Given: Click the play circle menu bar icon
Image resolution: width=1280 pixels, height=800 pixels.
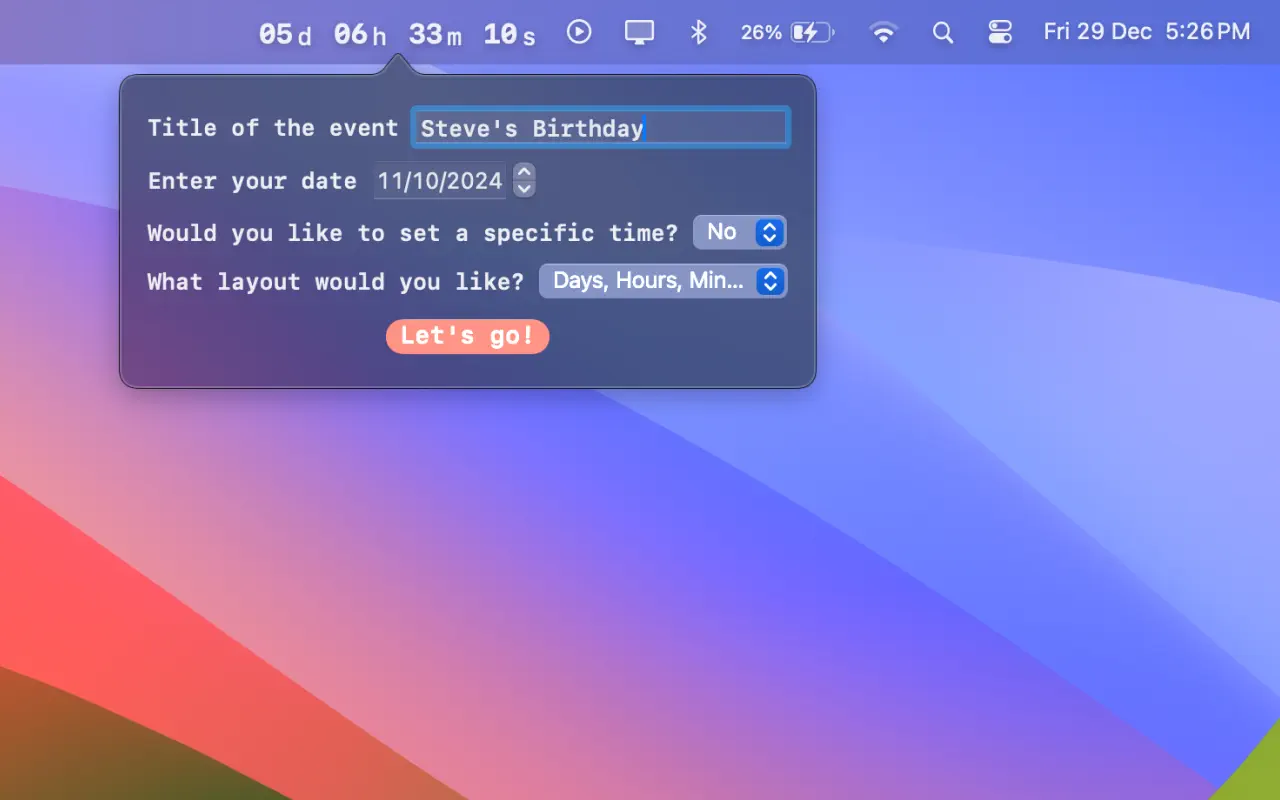Looking at the screenshot, I should pyautogui.click(x=579, y=32).
